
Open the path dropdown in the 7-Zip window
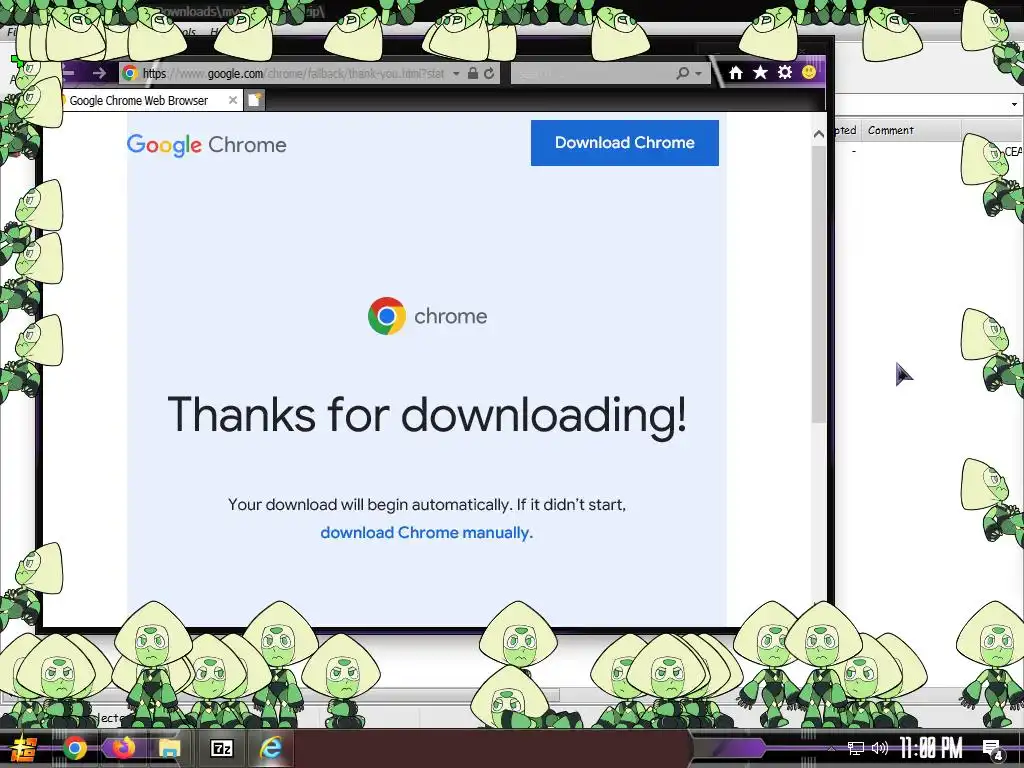(1014, 104)
